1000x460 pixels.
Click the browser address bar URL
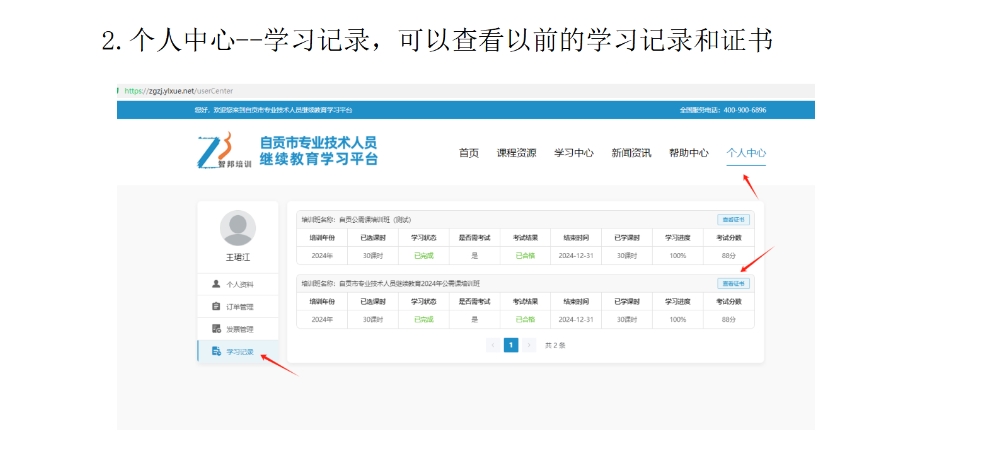pyautogui.click(x=179, y=90)
